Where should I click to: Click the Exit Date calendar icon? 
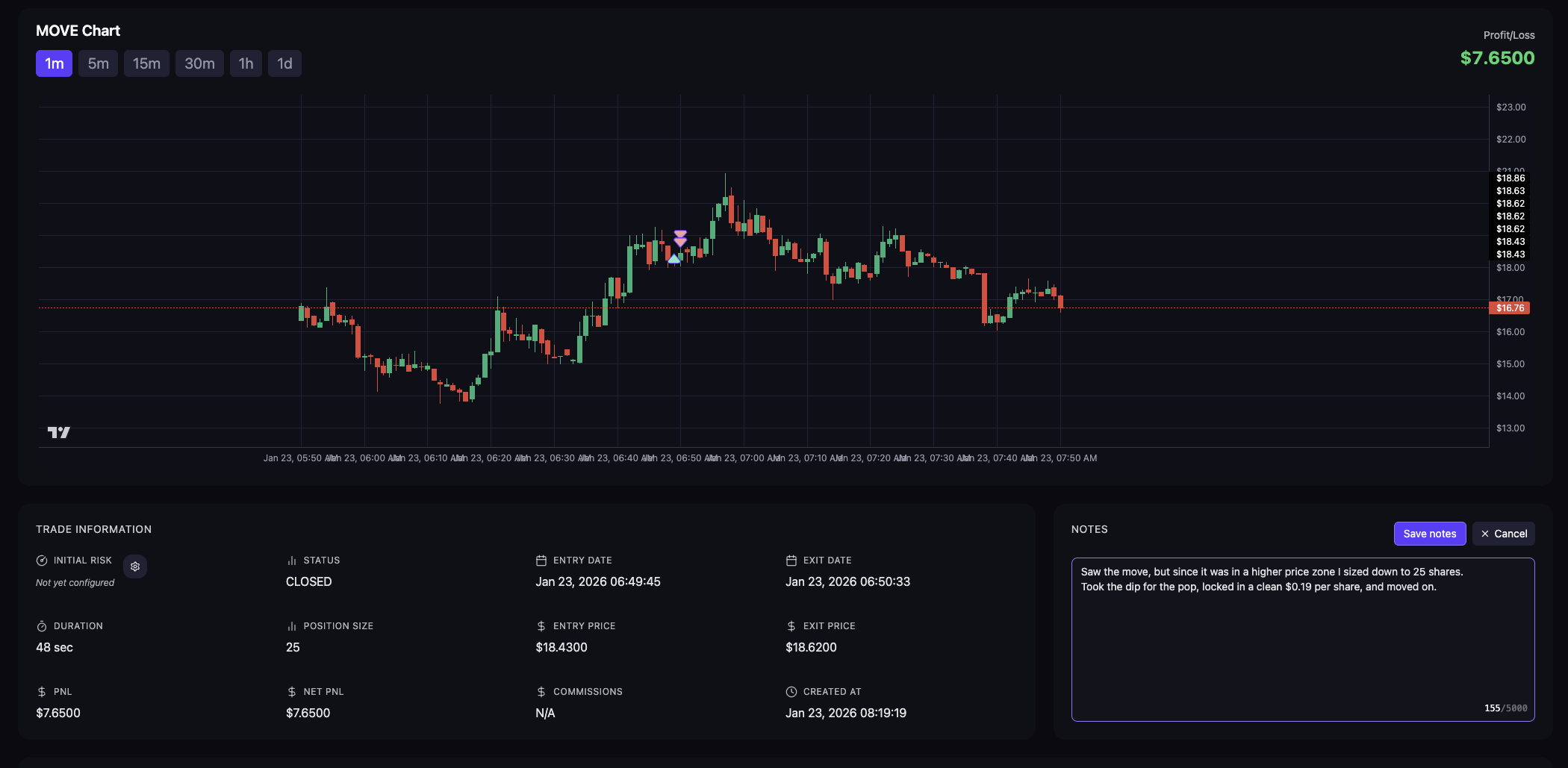click(x=791, y=561)
